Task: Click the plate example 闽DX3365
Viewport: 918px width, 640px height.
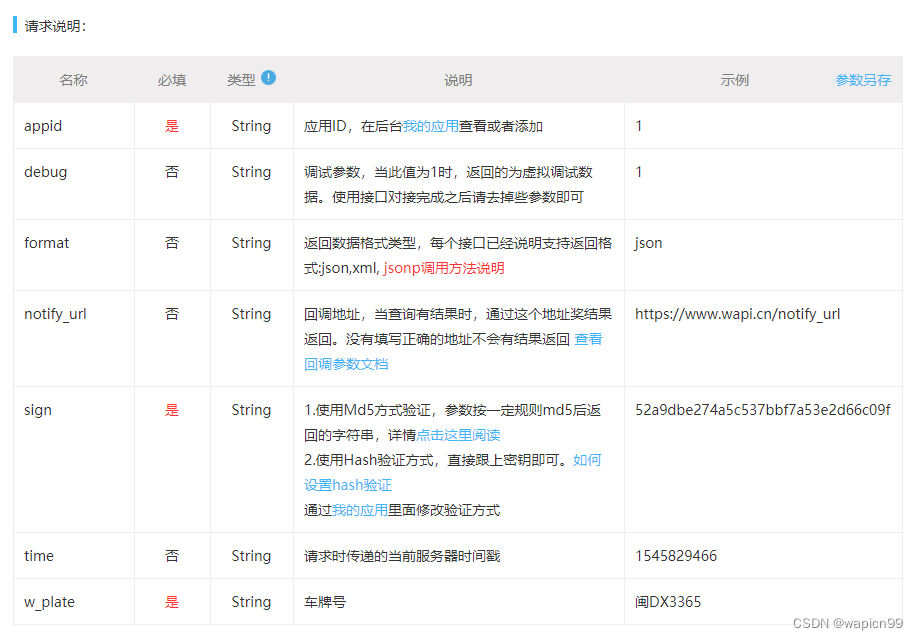Action: pyautogui.click(x=668, y=602)
